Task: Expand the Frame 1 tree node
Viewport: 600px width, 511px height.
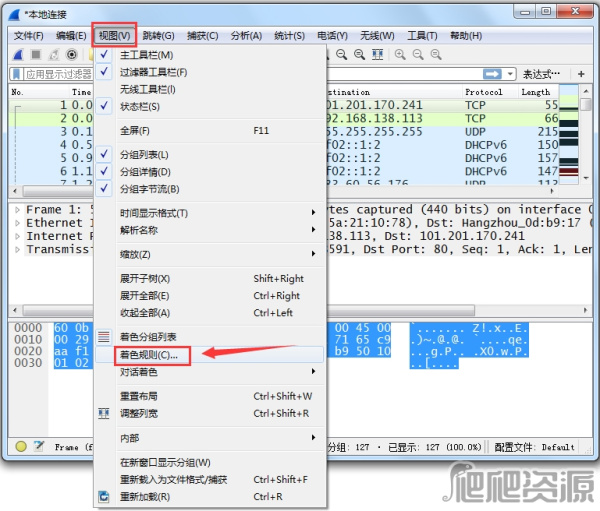Action: coord(17,210)
